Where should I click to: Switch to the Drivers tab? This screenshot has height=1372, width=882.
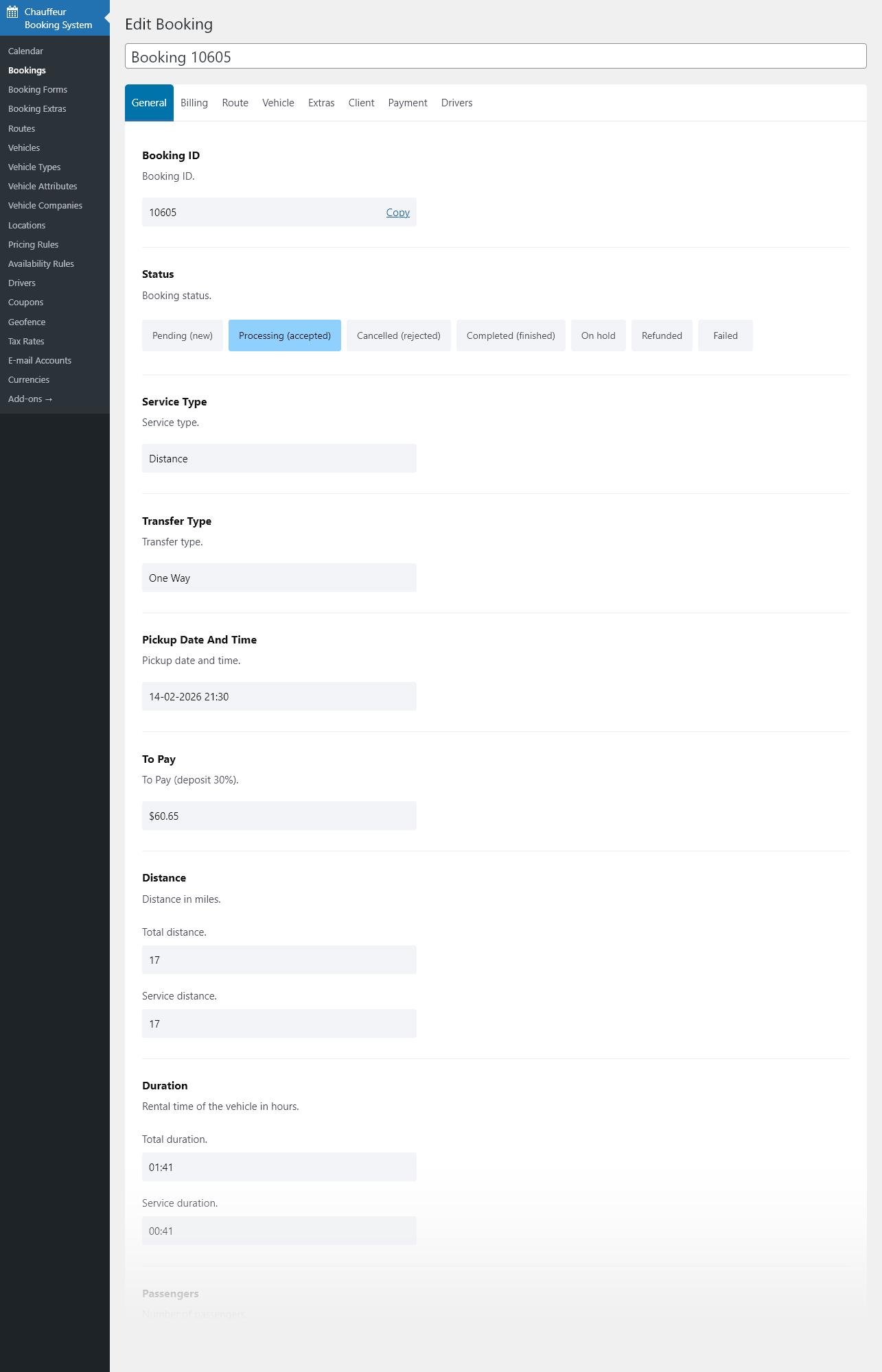[x=456, y=103]
